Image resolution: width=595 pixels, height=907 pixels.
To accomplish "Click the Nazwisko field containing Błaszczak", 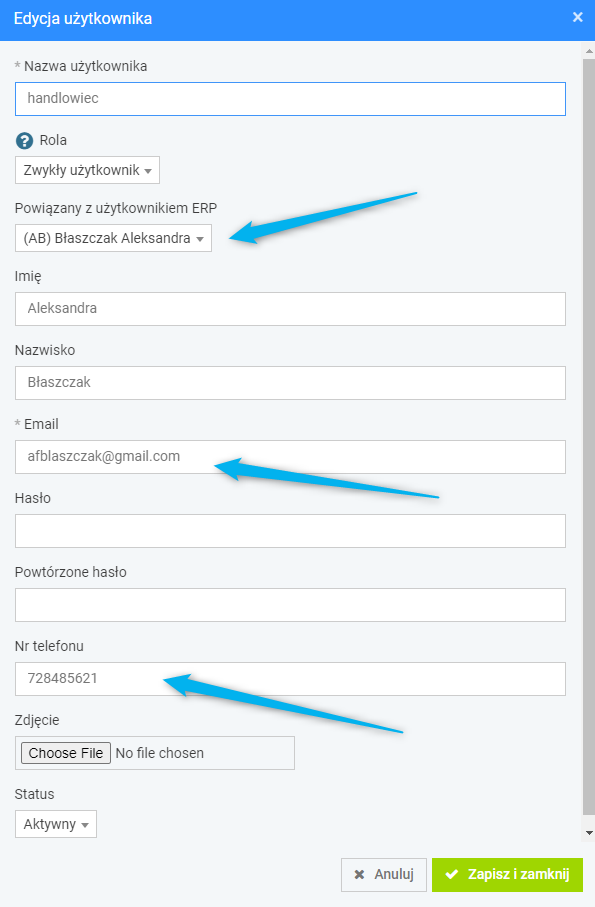I will pos(290,383).
